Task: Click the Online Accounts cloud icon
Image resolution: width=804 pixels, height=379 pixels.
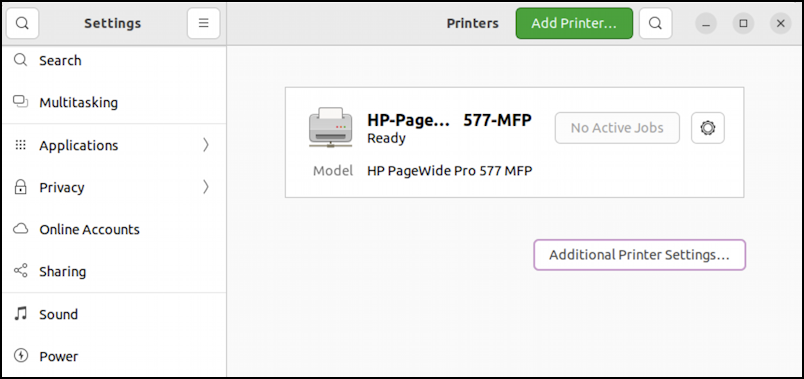Action: tap(21, 229)
